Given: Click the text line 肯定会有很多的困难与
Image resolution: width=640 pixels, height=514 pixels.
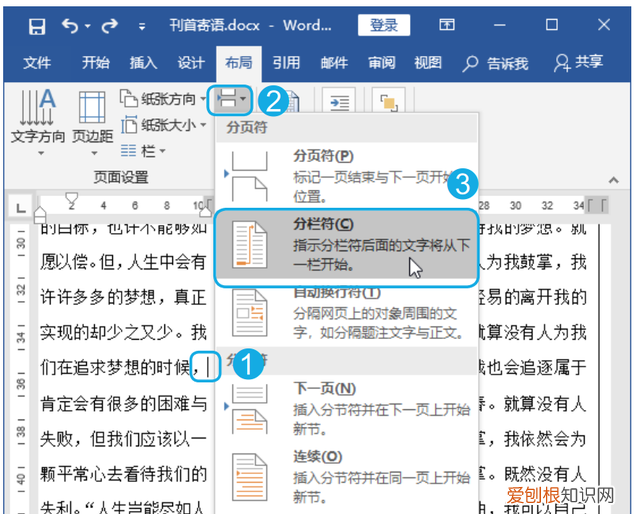Looking at the screenshot, I should 123,404.
